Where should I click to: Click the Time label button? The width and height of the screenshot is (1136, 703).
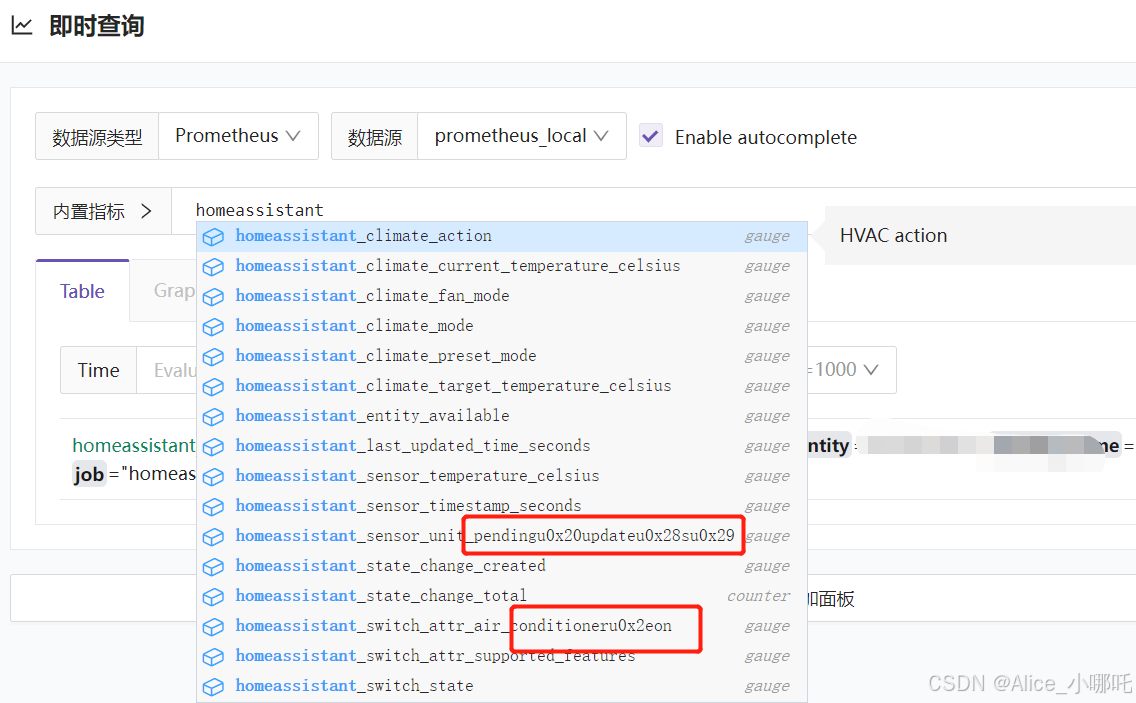(x=99, y=370)
